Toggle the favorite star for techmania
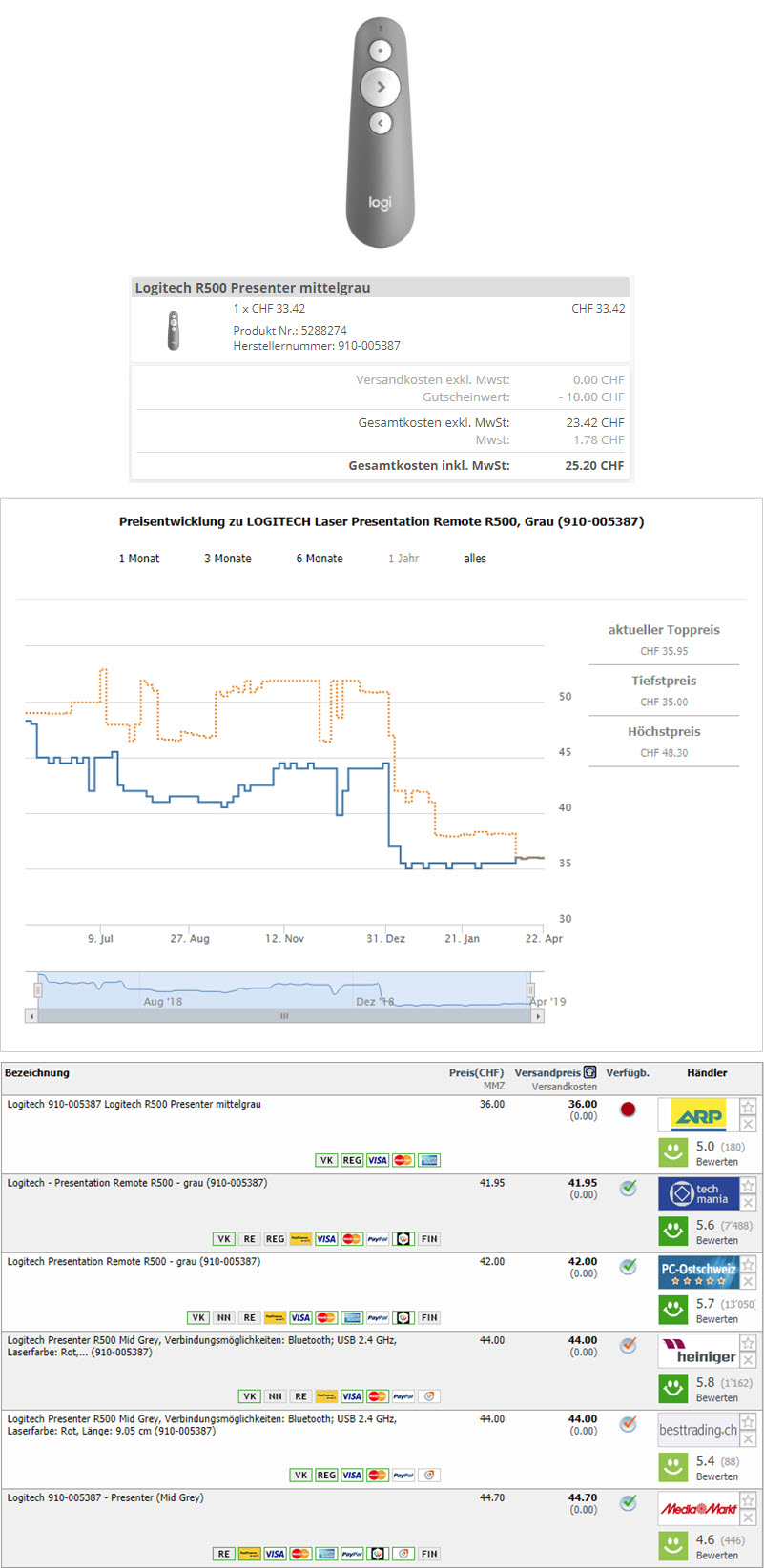This screenshot has height=1568, width=764. pyautogui.click(x=749, y=1185)
